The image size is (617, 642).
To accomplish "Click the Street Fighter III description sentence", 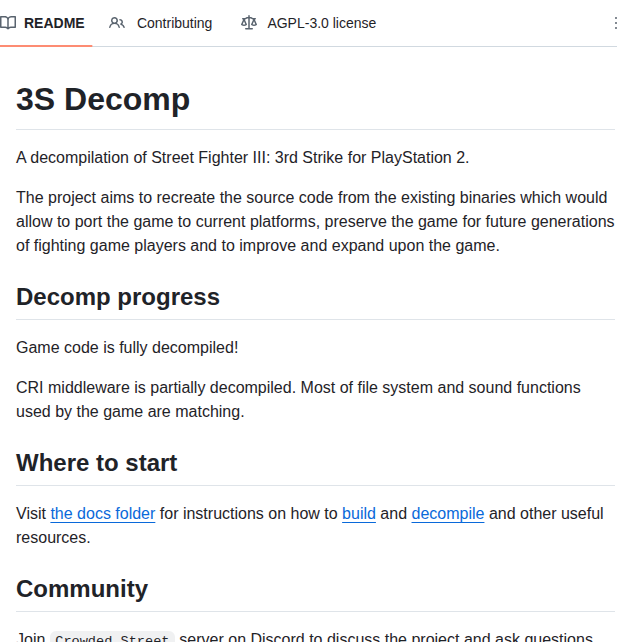I will [x=242, y=158].
